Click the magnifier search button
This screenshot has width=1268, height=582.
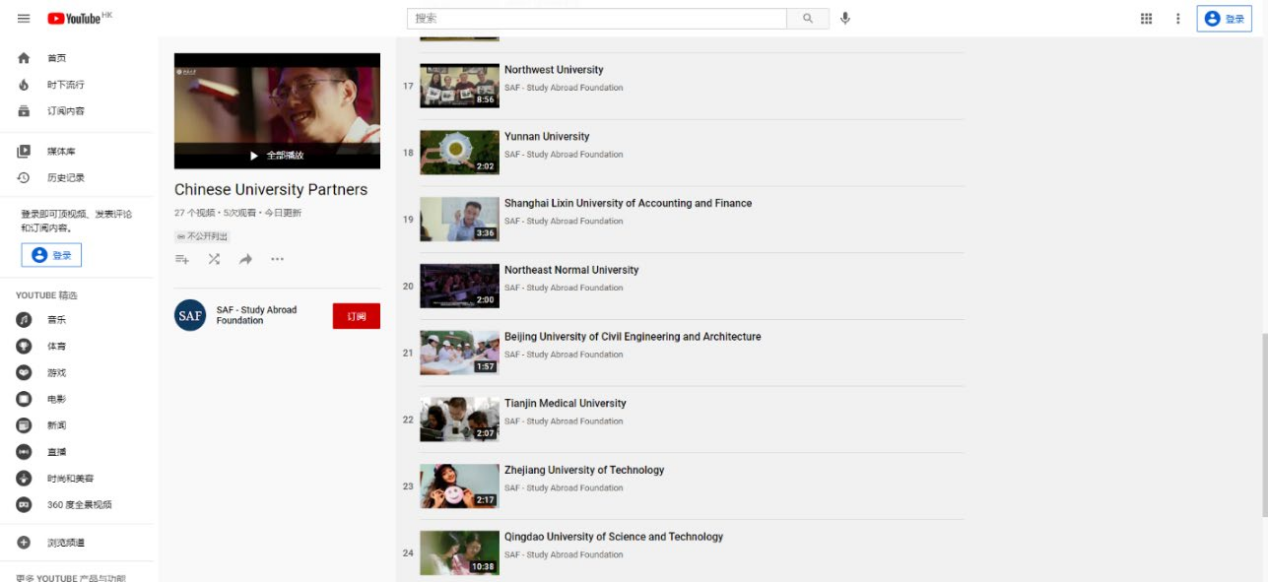click(x=808, y=19)
